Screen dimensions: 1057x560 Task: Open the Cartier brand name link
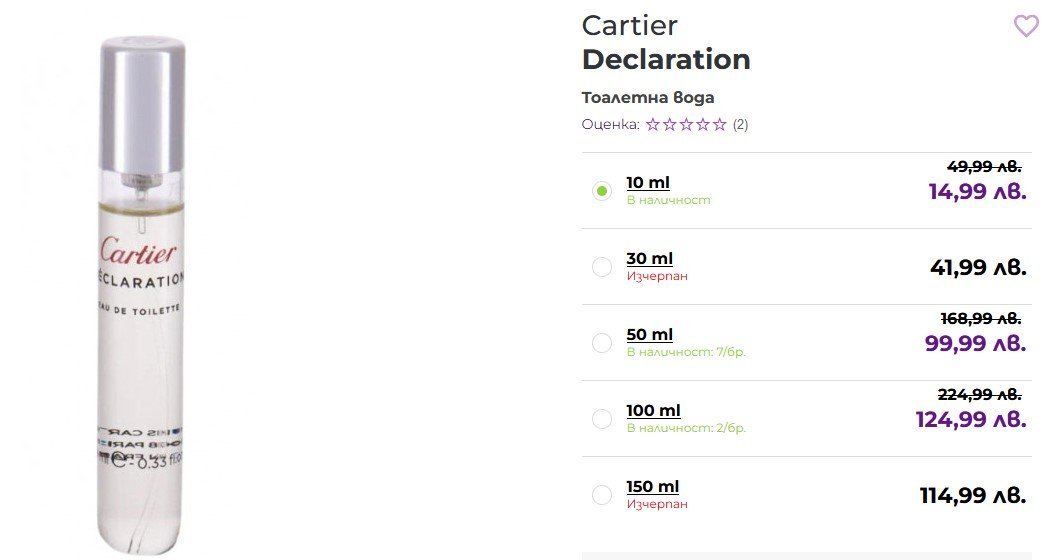point(629,25)
